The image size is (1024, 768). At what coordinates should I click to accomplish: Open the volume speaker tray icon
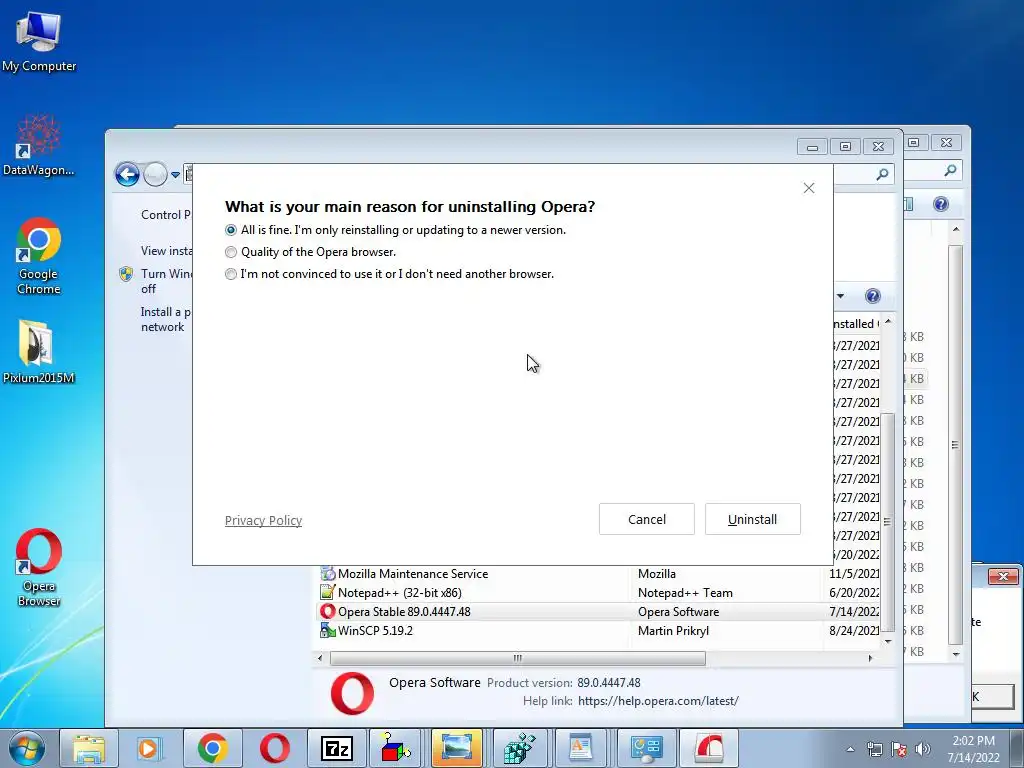923,749
